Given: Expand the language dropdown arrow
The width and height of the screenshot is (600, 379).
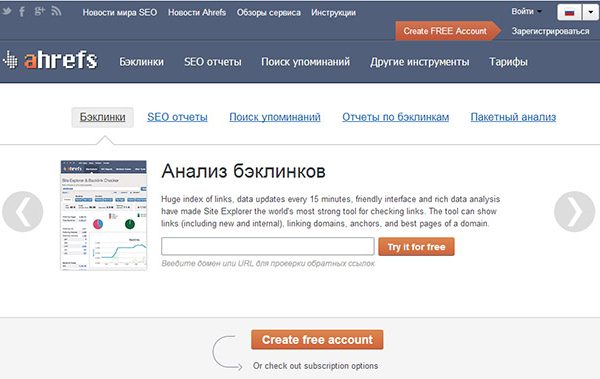Looking at the screenshot, I should (590, 13).
